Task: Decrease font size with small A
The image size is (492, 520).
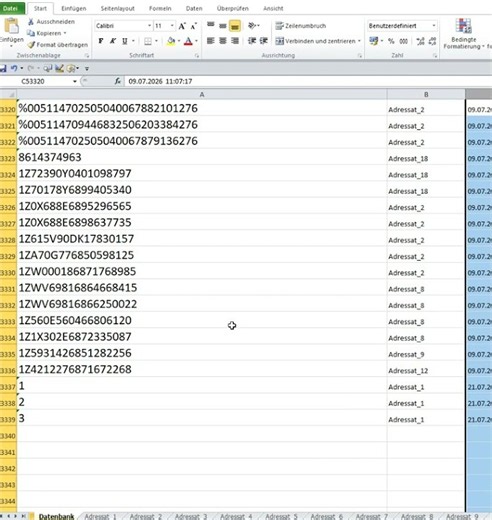Action: [x=194, y=26]
